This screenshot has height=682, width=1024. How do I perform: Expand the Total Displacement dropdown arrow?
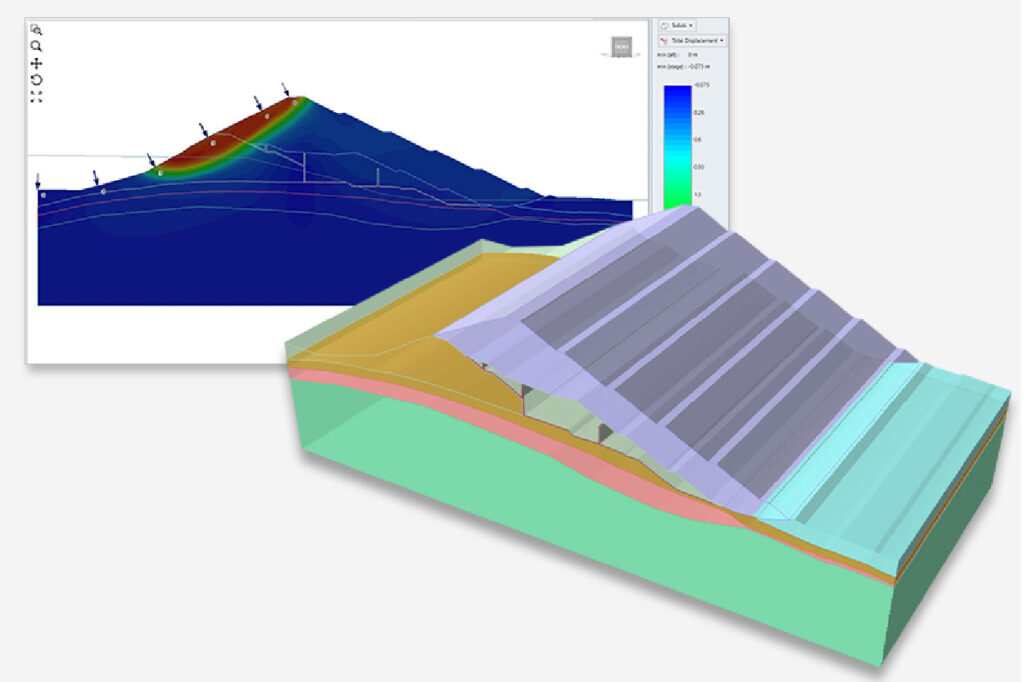pyautogui.click(x=720, y=40)
